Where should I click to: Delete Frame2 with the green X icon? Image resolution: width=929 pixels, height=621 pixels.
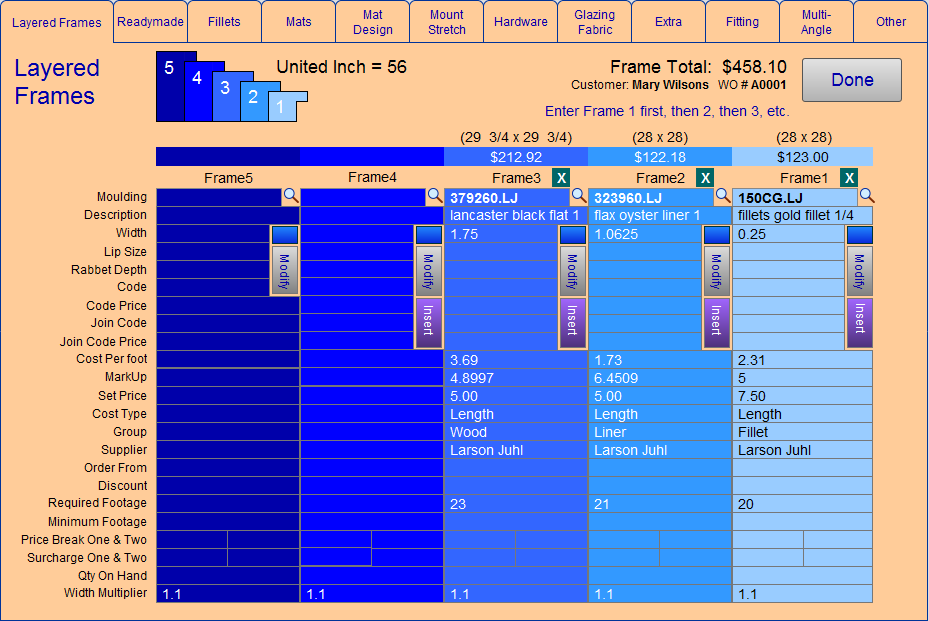click(705, 178)
